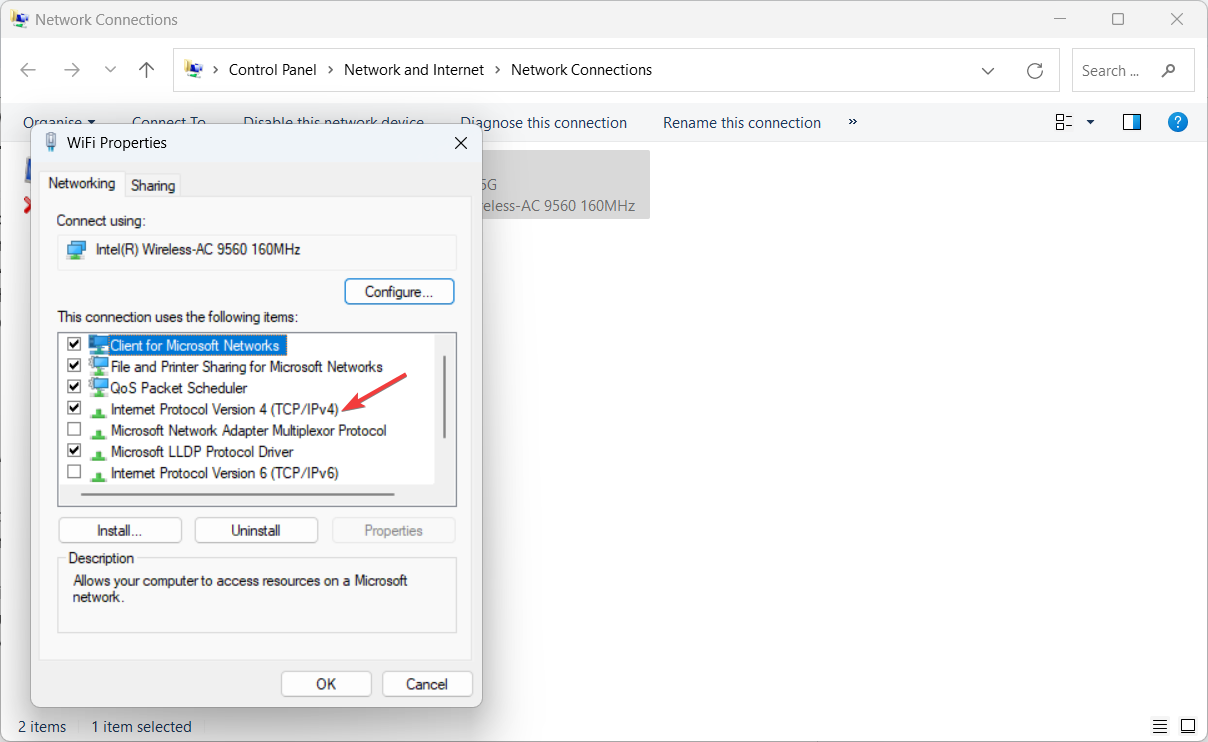The height and width of the screenshot is (742, 1208).
Task: Refresh the Network Connections view
Action: click(x=1035, y=71)
